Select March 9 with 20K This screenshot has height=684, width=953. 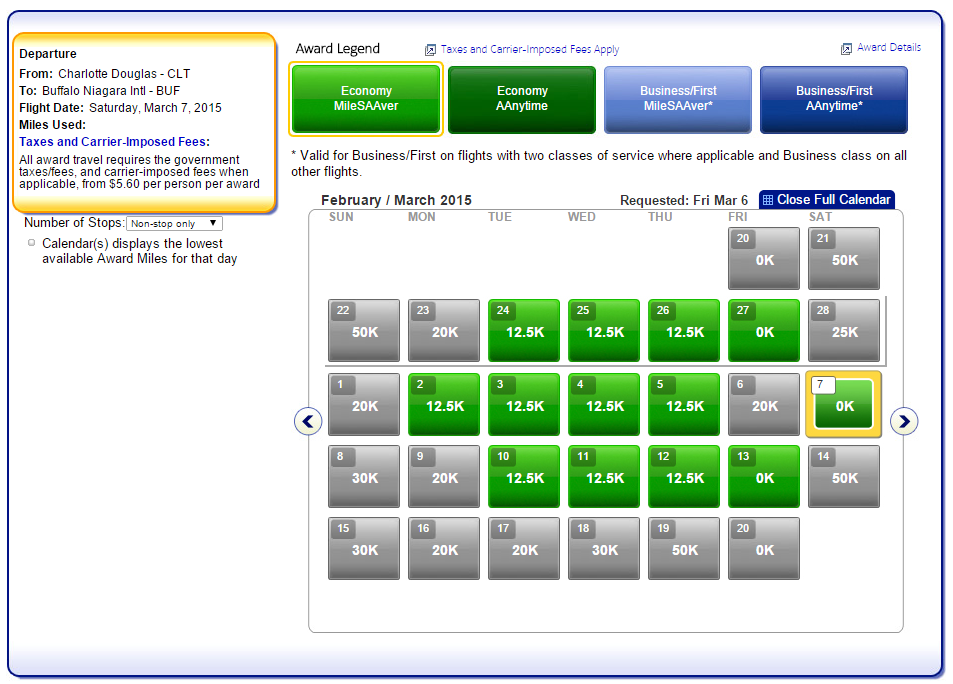pyautogui.click(x=444, y=476)
